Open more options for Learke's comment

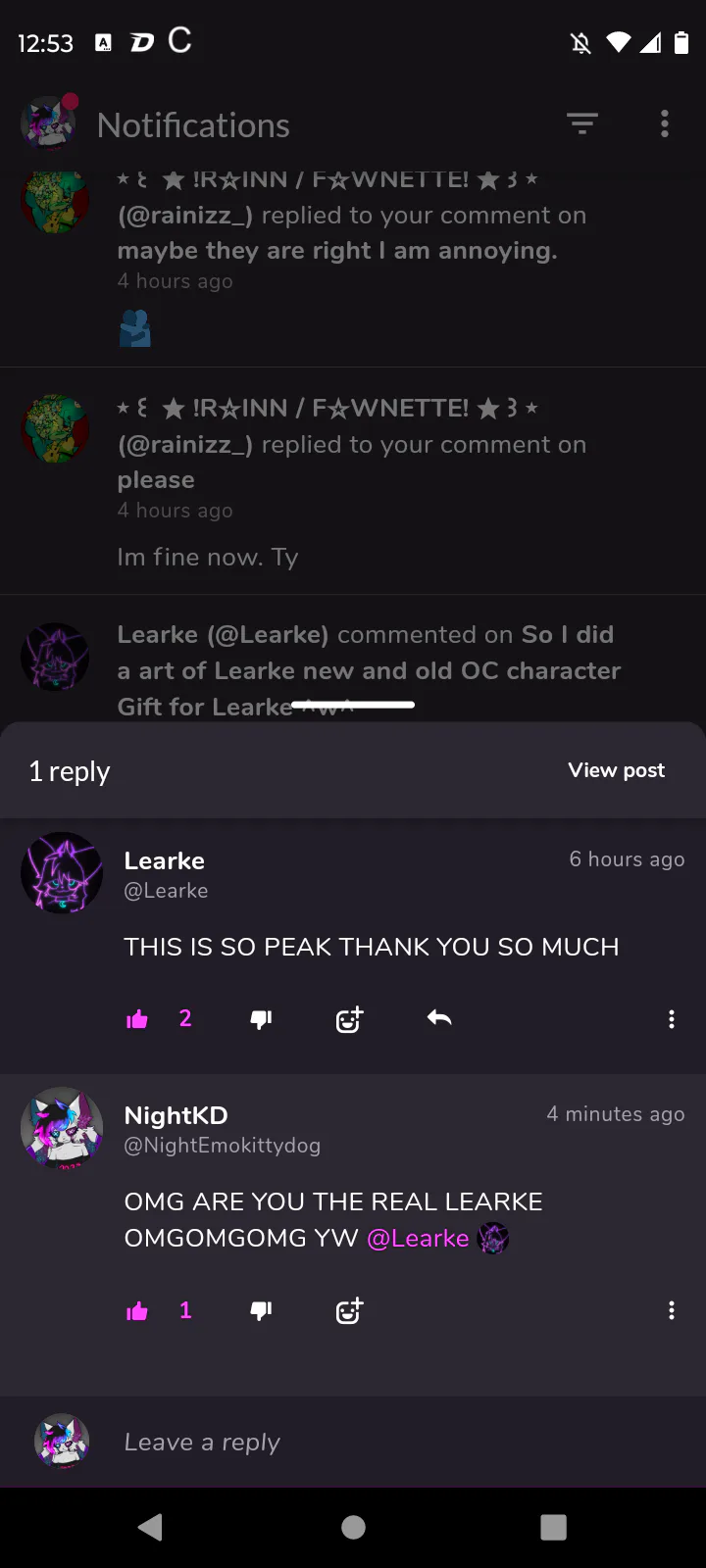pos(672,1019)
